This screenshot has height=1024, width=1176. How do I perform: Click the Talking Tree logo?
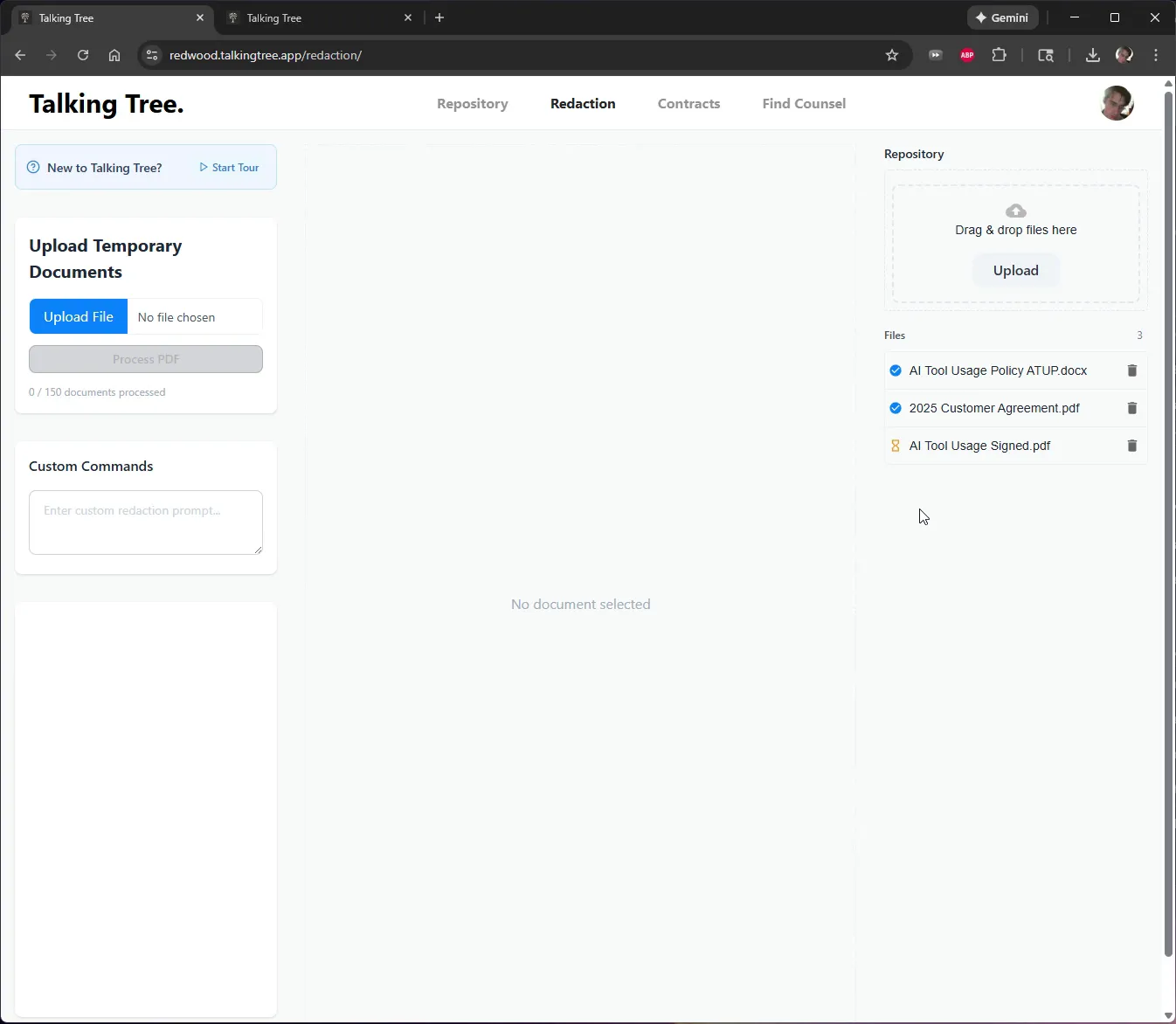coord(107,103)
